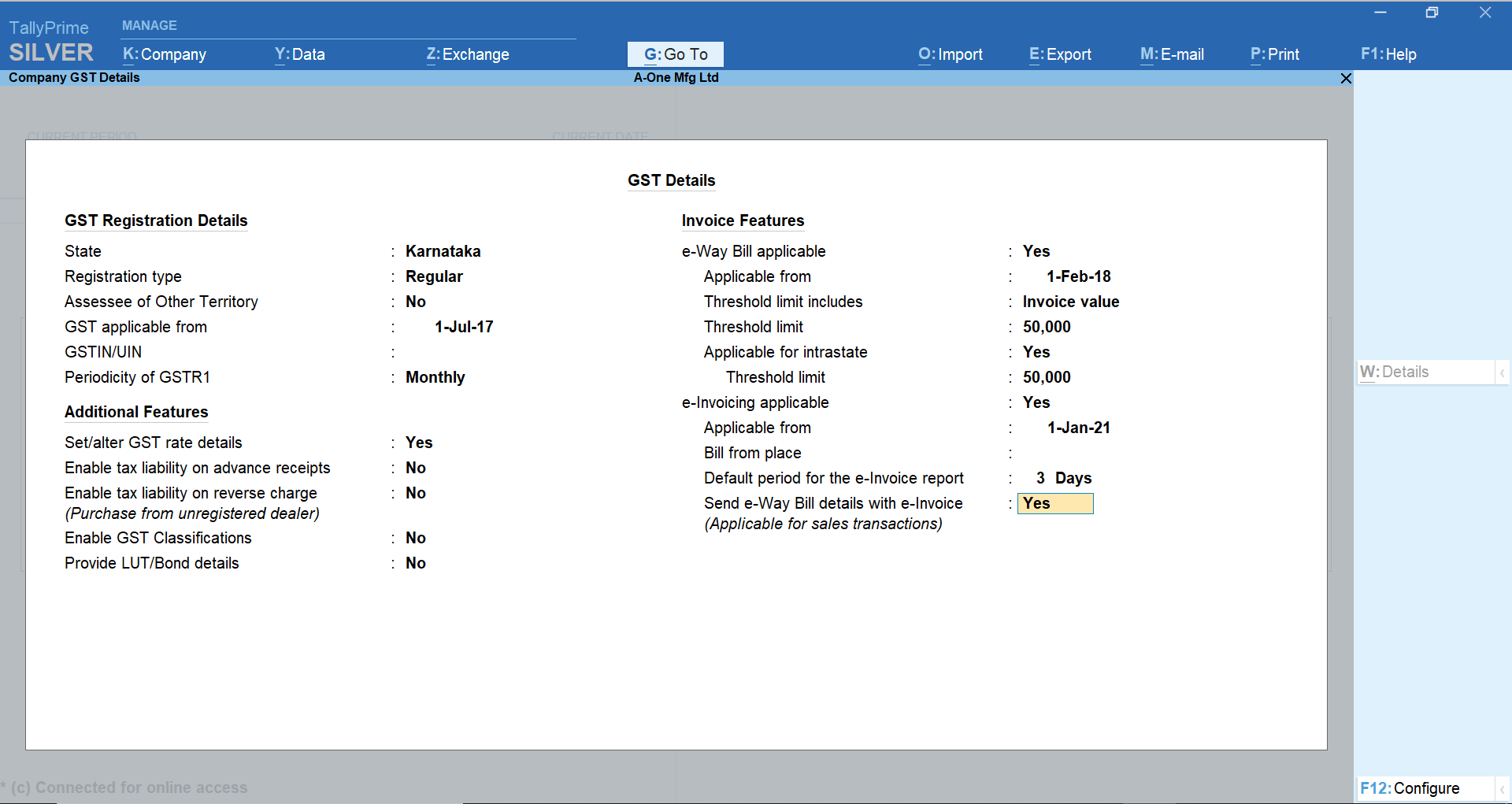Toggle Enable GST Classifications setting
The image size is (1512, 804).
416,538
